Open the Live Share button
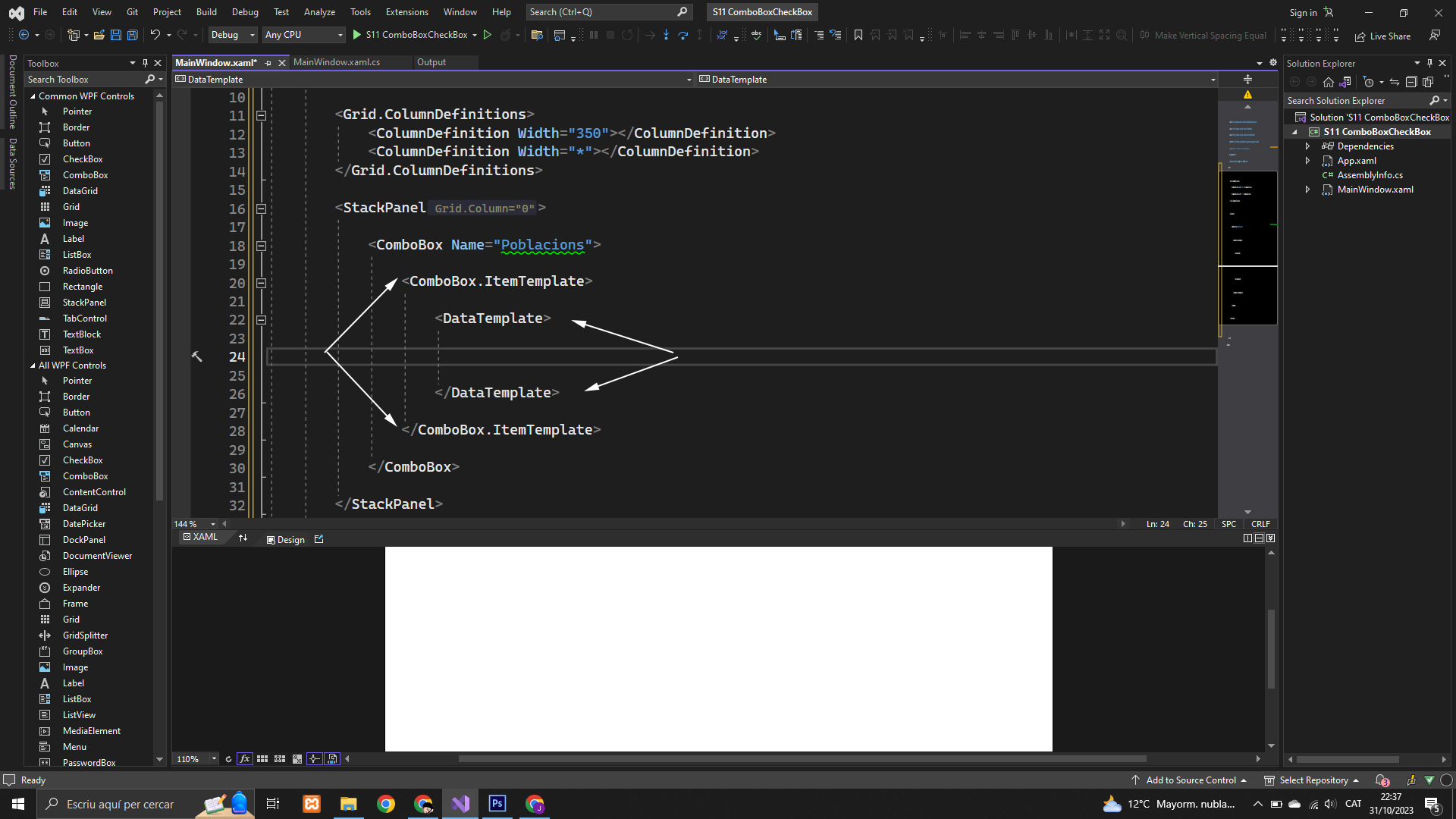The height and width of the screenshot is (819, 1456). (1382, 36)
